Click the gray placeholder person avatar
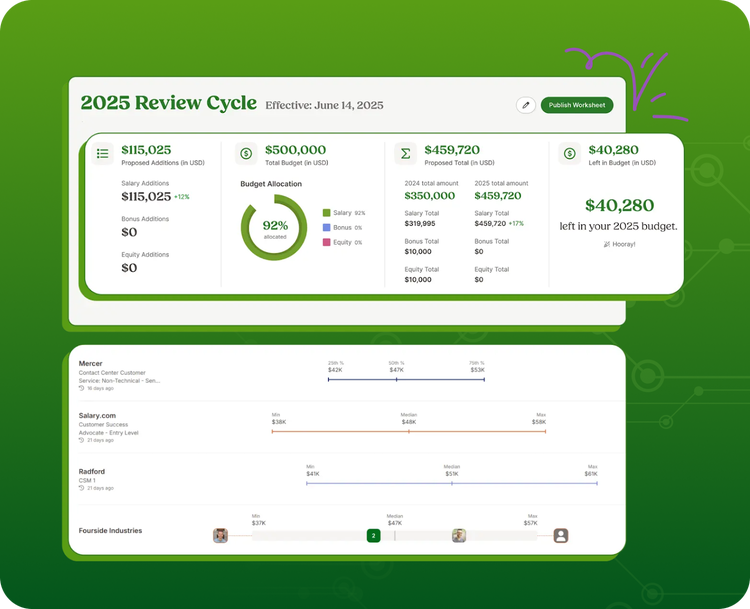Viewport: 750px width, 609px height. (x=561, y=536)
